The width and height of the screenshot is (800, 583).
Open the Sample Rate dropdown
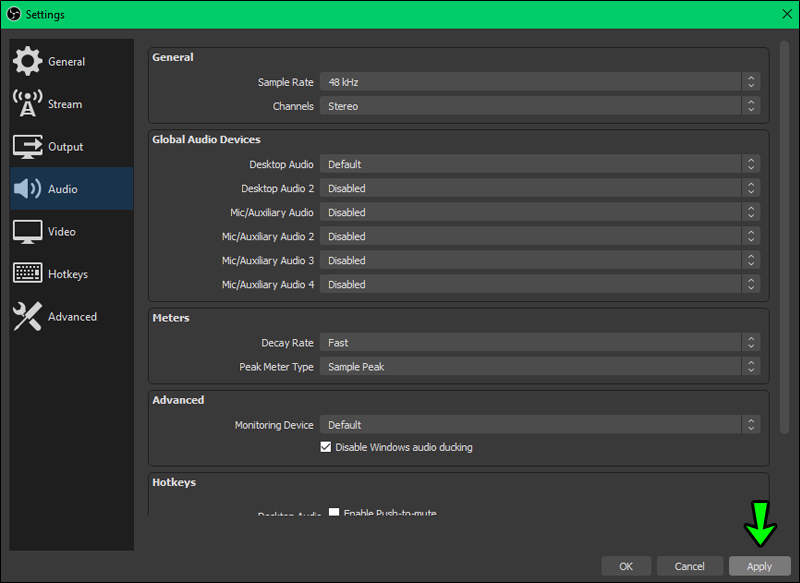coord(539,82)
